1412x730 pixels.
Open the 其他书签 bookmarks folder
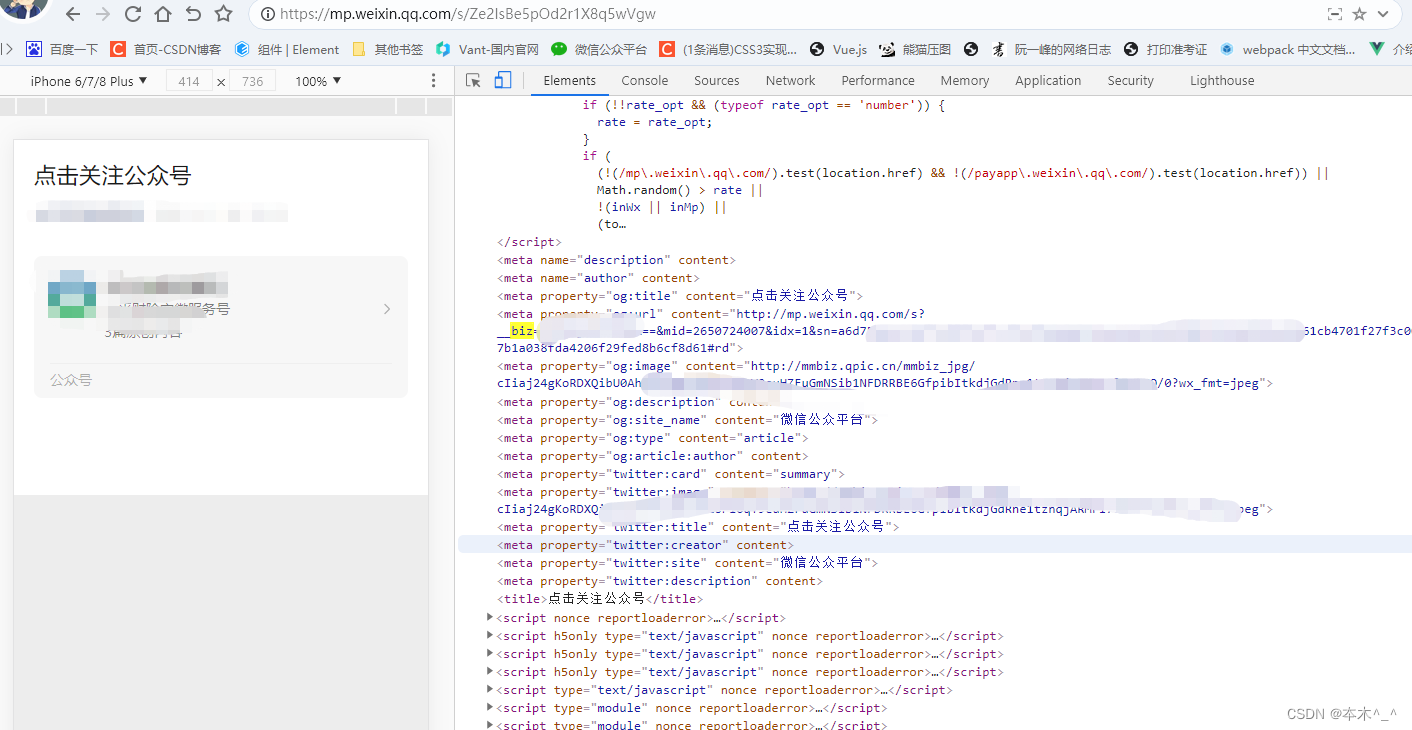click(388, 49)
